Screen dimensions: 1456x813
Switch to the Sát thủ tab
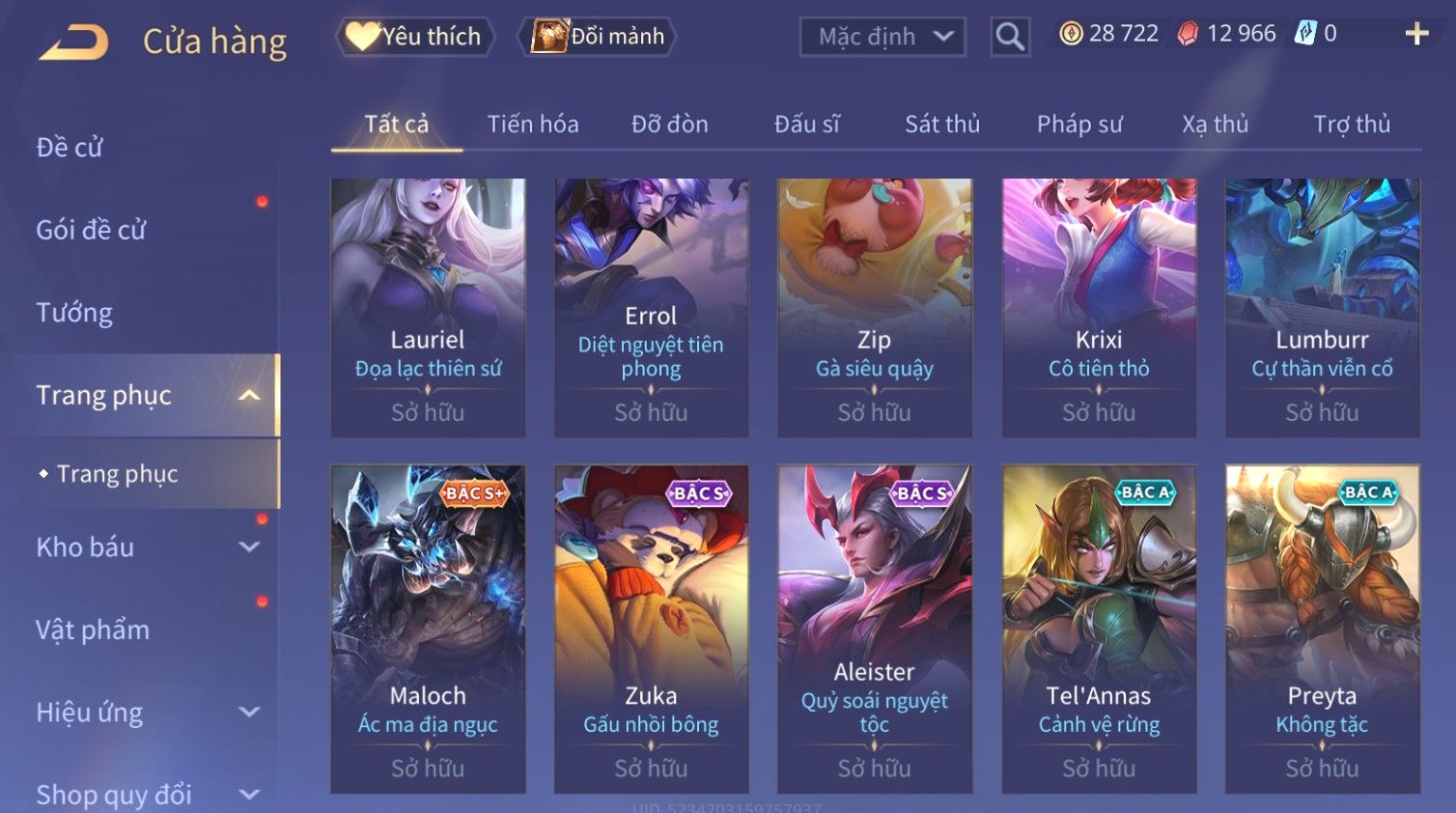coord(942,125)
